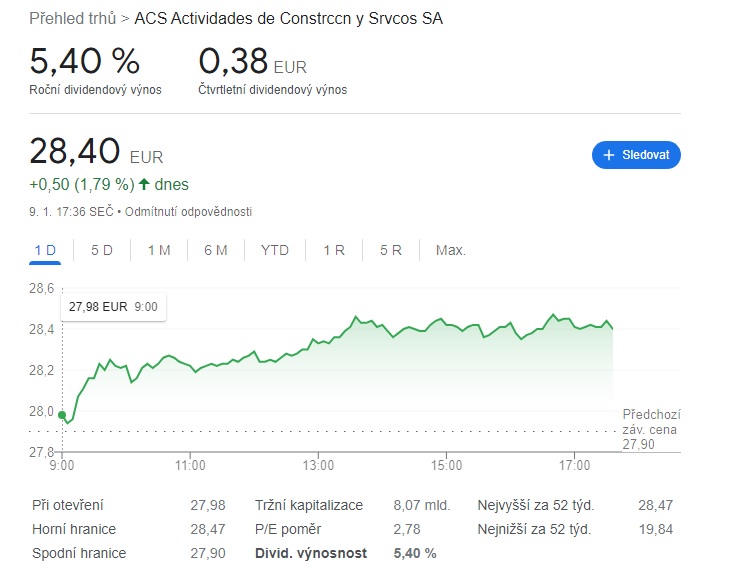Click the Tržní kapitalizace stat label
The height and width of the screenshot is (576, 734).
tap(309, 505)
